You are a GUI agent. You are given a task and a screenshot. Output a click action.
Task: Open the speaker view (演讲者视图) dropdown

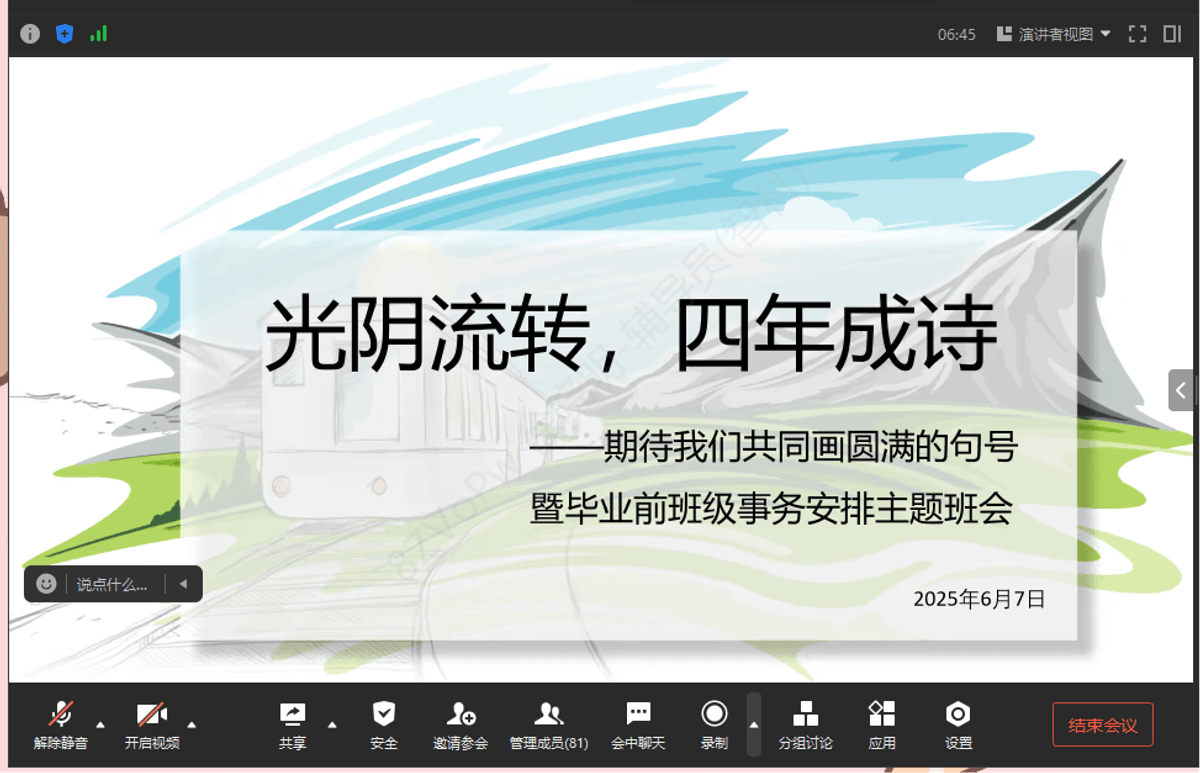(x=1054, y=34)
